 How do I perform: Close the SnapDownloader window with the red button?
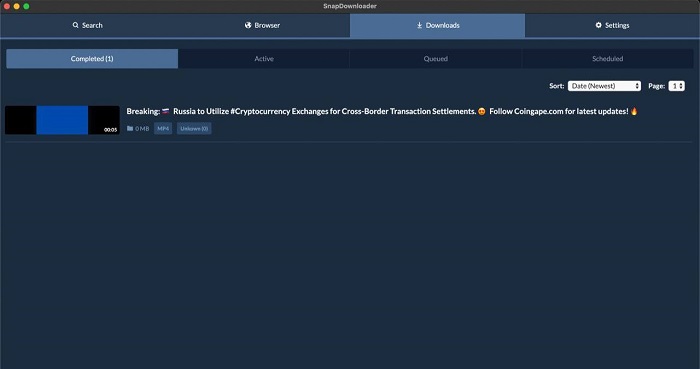click(7, 6)
